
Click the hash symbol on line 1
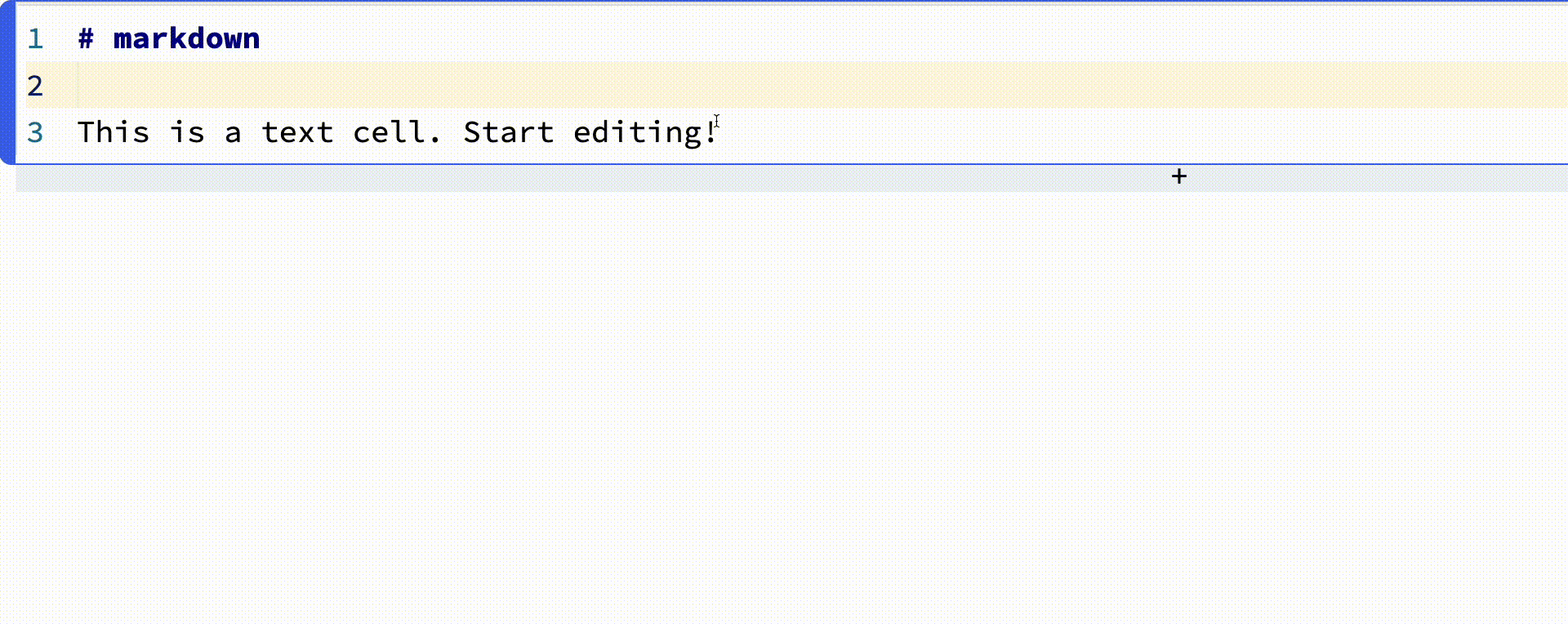point(86,38)
